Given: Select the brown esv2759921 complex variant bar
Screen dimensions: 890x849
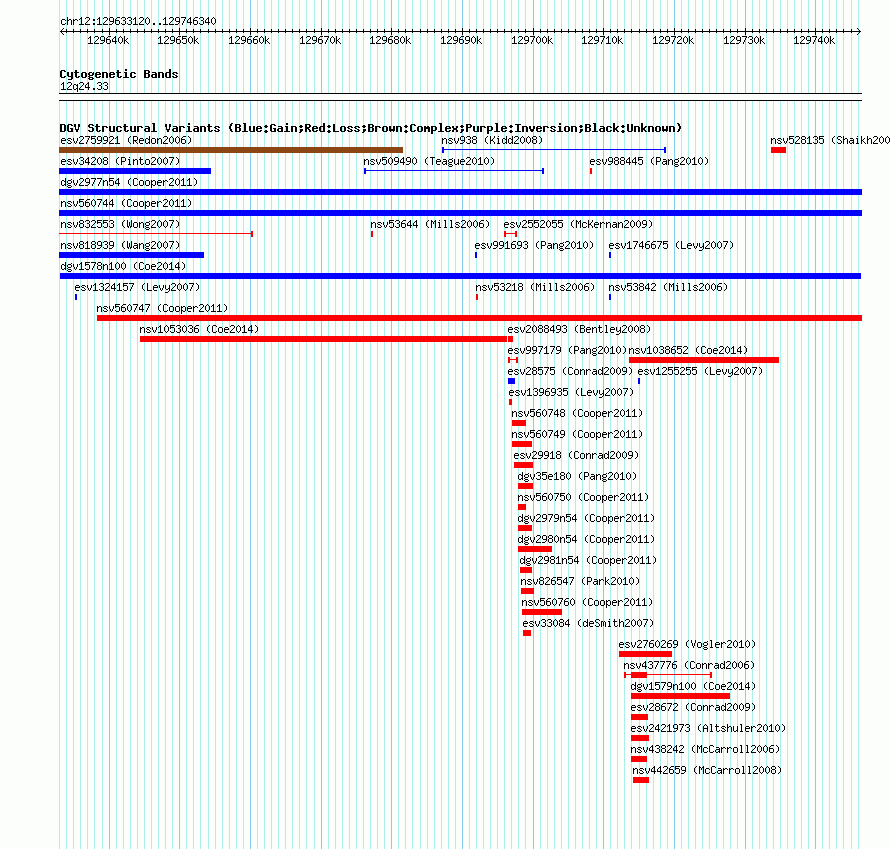Looking at the screenshot, I should pos(231,150).
